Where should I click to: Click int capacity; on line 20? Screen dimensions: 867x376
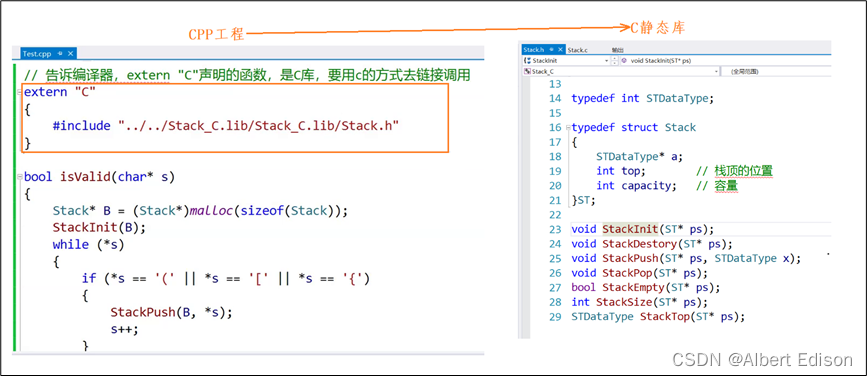tap(636, 186)
